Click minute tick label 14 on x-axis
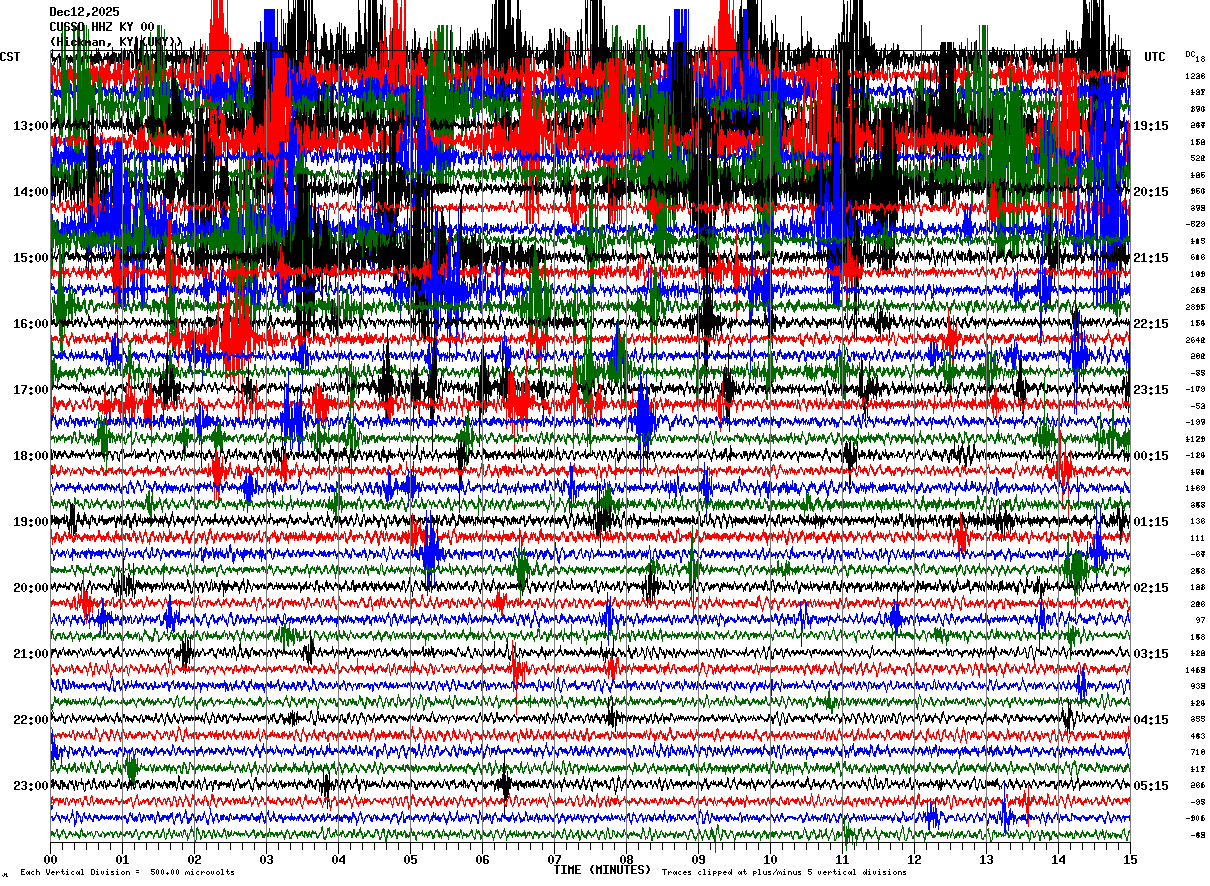This screenshot has width=1210, height=886. 1058,860
